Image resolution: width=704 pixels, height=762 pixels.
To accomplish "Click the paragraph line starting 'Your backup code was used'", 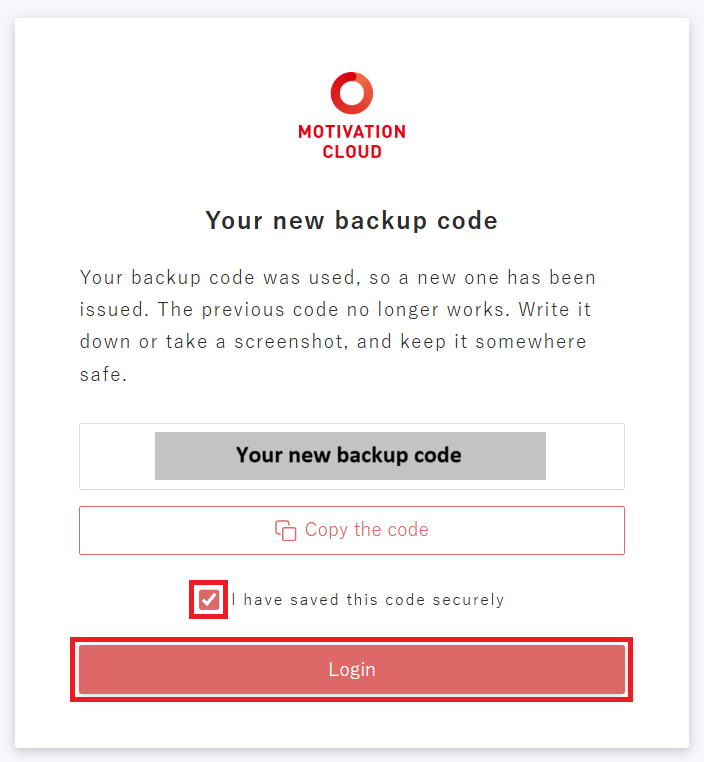I will pos(338,277).
